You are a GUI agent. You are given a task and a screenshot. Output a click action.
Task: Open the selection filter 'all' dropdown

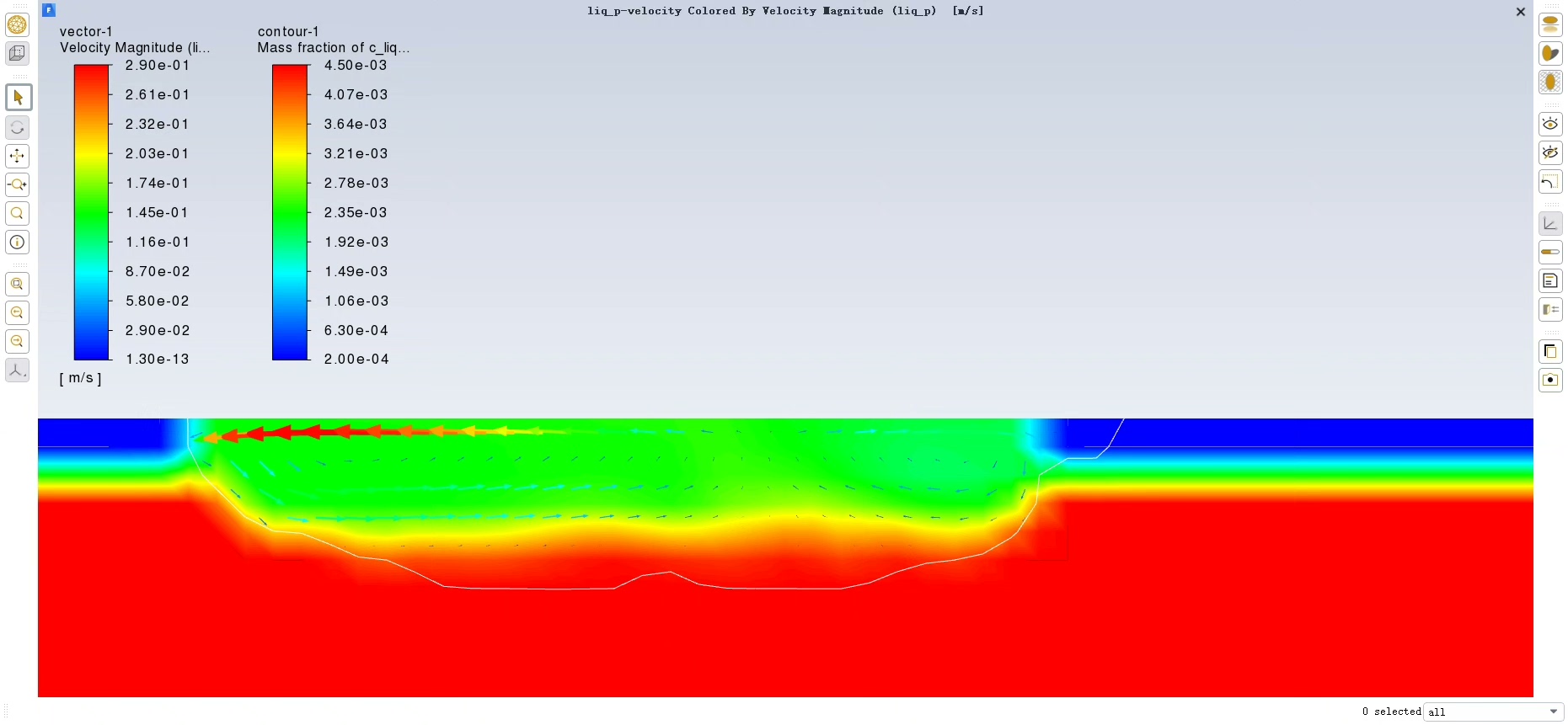tap(1493, 712)
